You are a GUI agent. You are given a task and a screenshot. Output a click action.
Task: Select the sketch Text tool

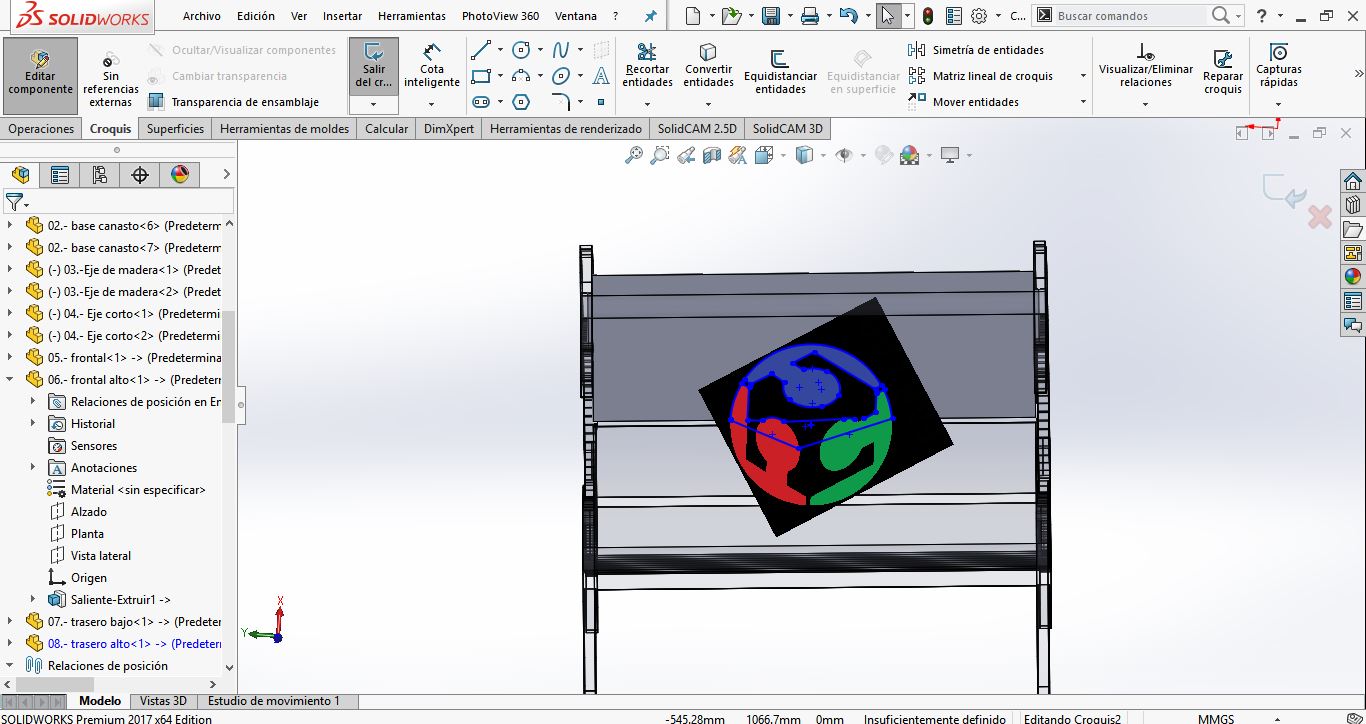coord(601,76)
